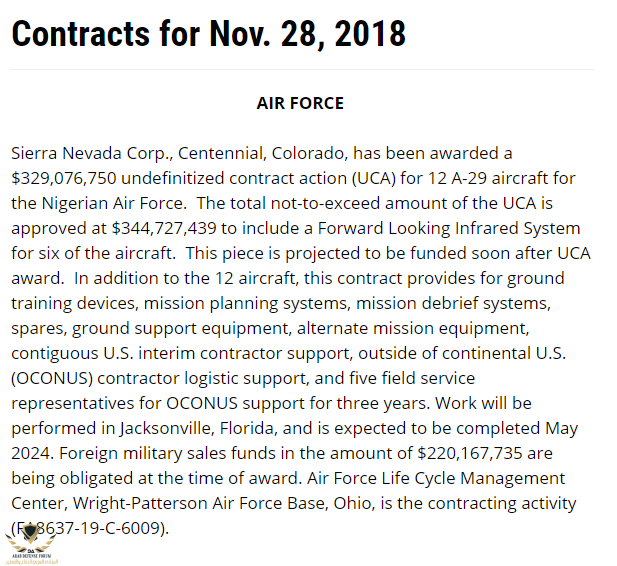Click the words "mission debrief systems"
The image size is (617, 566).
(453, 303)
